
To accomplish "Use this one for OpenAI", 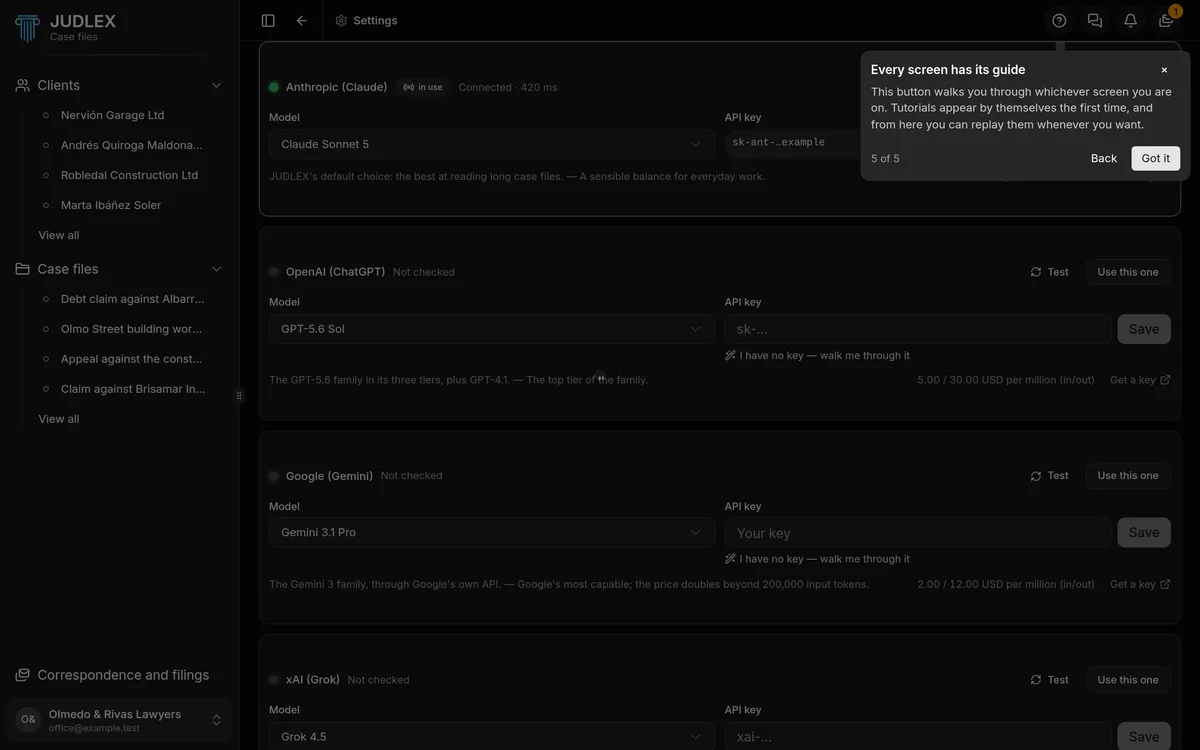I will pyautogui.click(x=1128, y=272).
